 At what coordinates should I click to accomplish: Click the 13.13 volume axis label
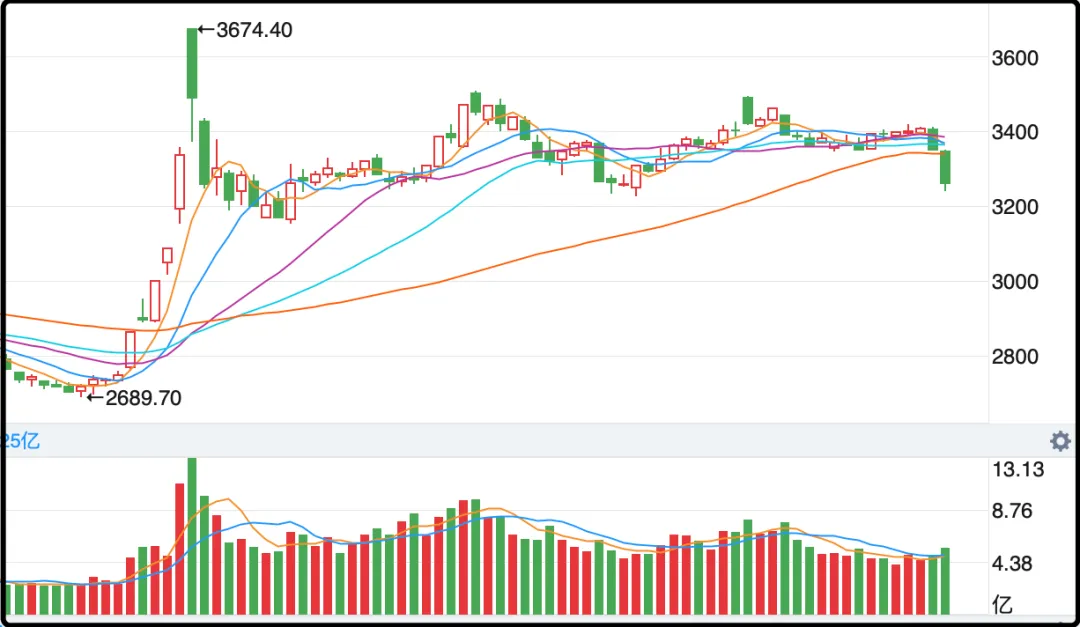1017,471
